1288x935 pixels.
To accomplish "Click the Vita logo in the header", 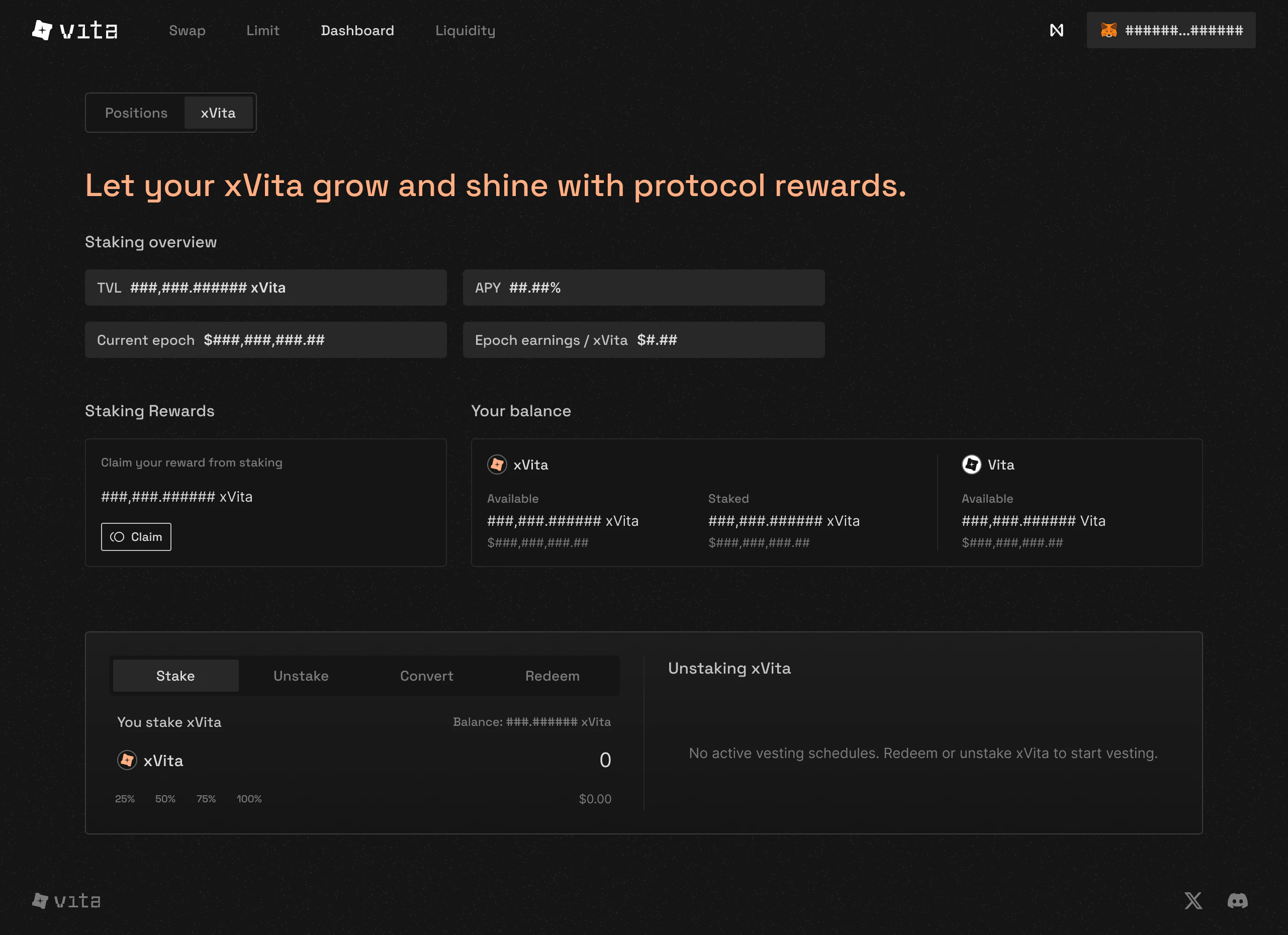I will click(75, 30).
